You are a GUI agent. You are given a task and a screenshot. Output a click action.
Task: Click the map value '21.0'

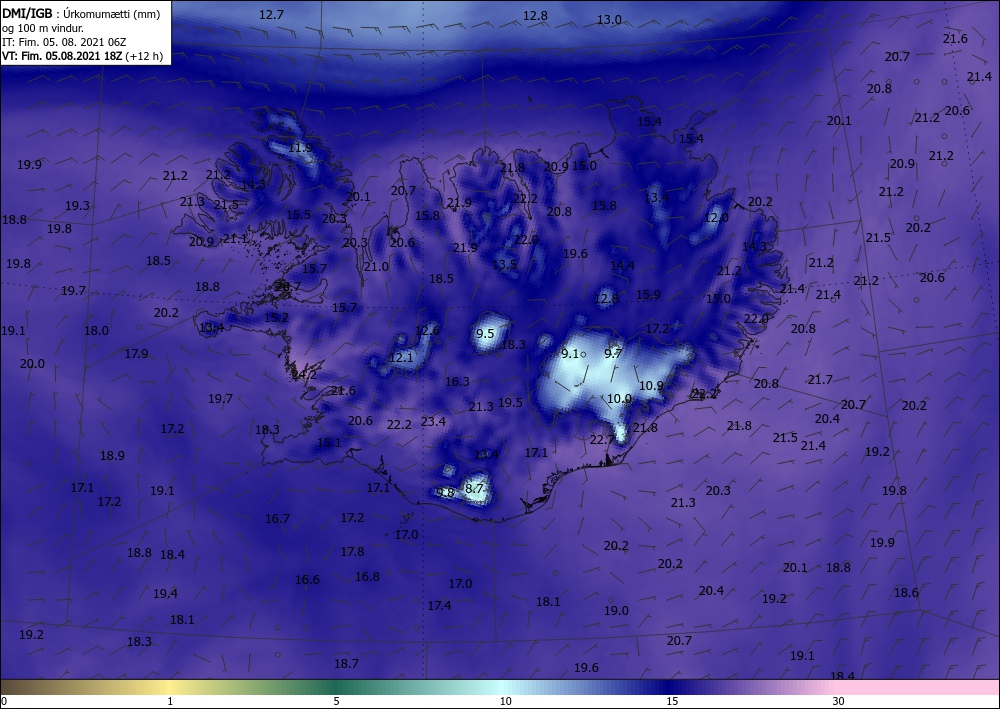[x=376, y=267]
